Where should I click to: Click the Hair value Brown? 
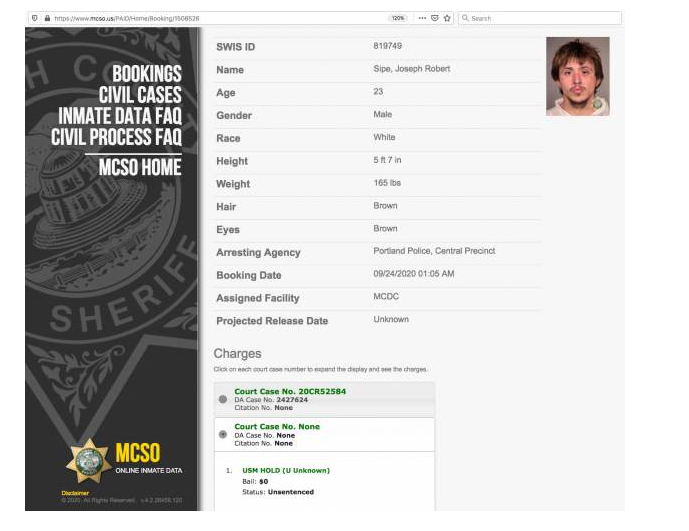385,206
